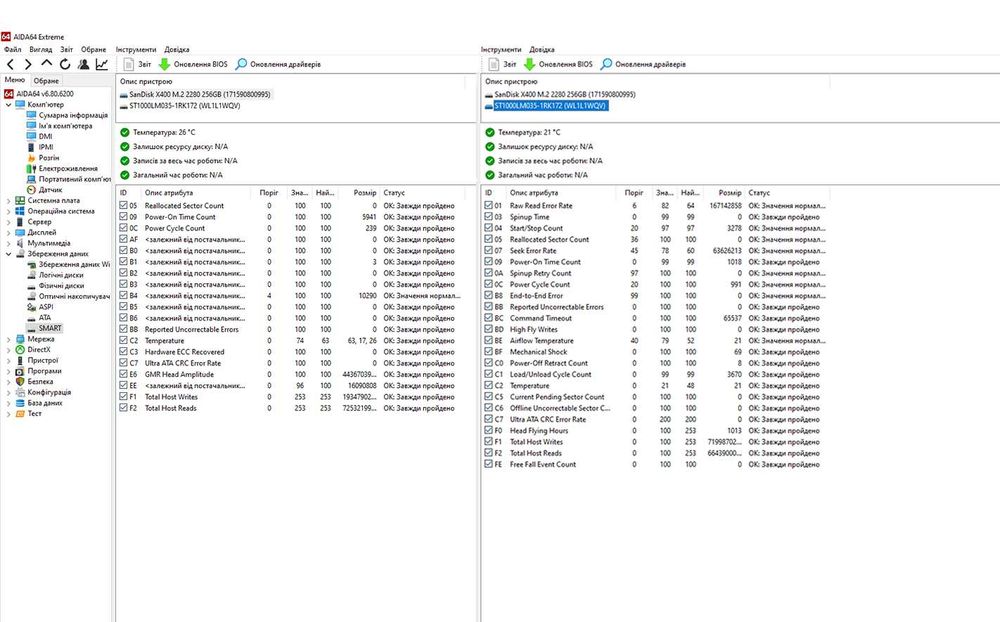Expand the Мультимедіа tree node
The width and height of the screenshot is (1000, 622).
(8, 243)
